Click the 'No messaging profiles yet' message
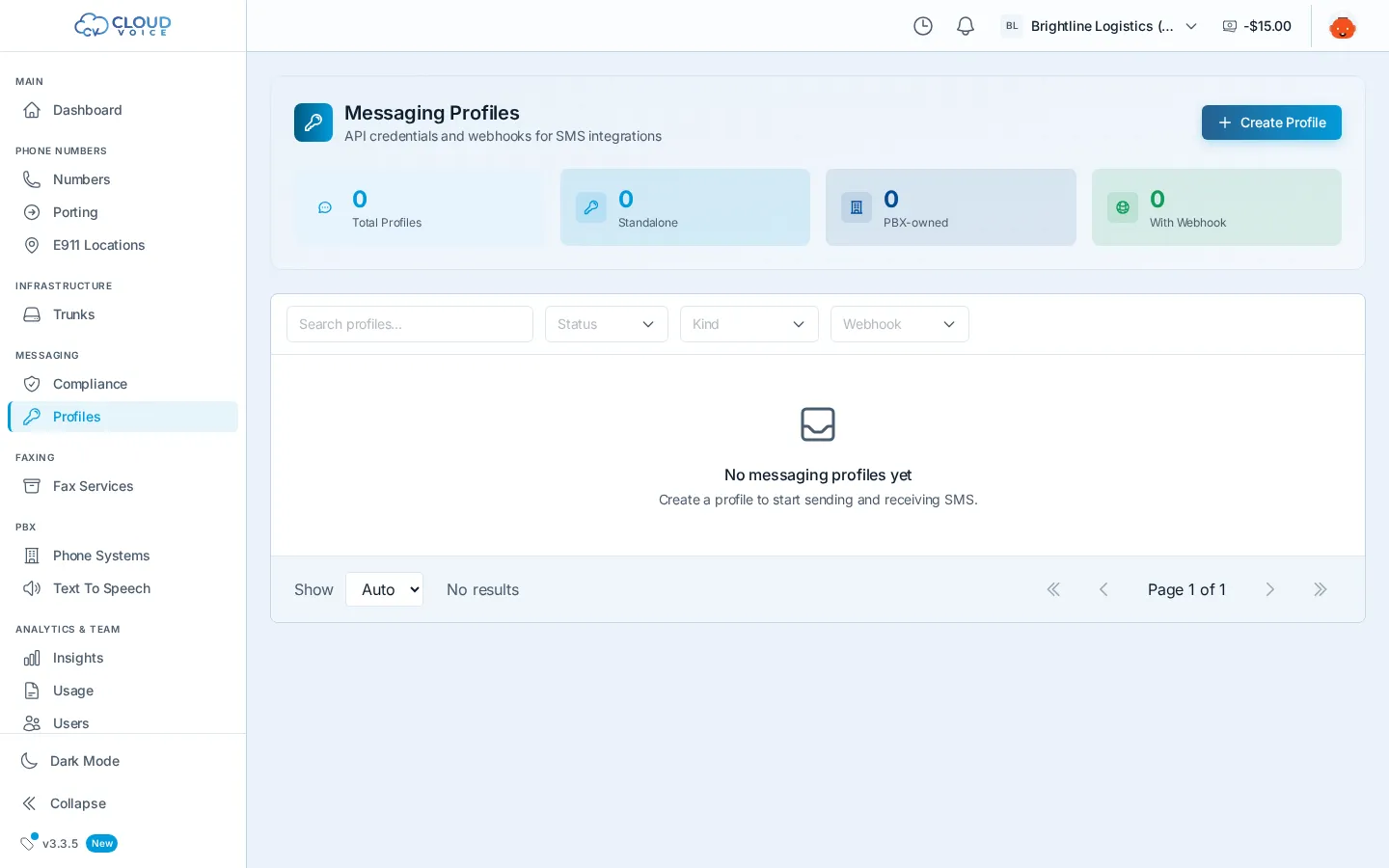Image resolution: width=1389 pixels, height=868 pixels. [x=818, y=475]
